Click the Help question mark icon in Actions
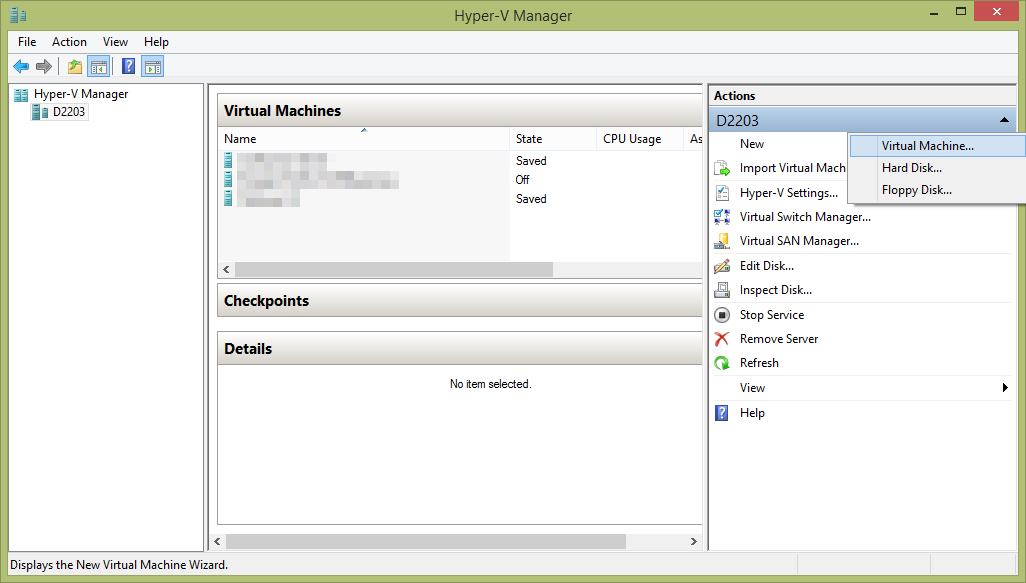The width and height of the screenshot is (1026, 583). (722, 413)
